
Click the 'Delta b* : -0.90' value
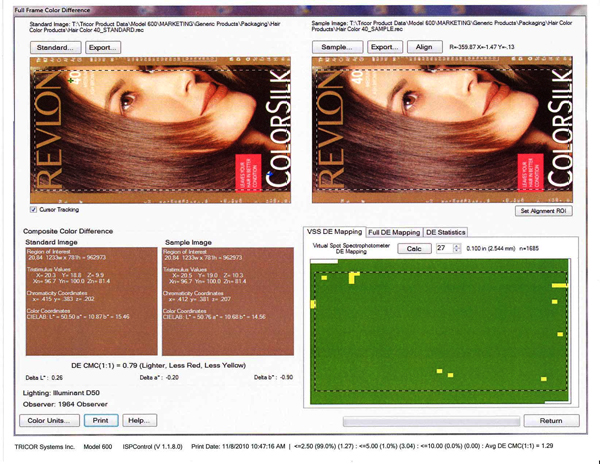274,378
